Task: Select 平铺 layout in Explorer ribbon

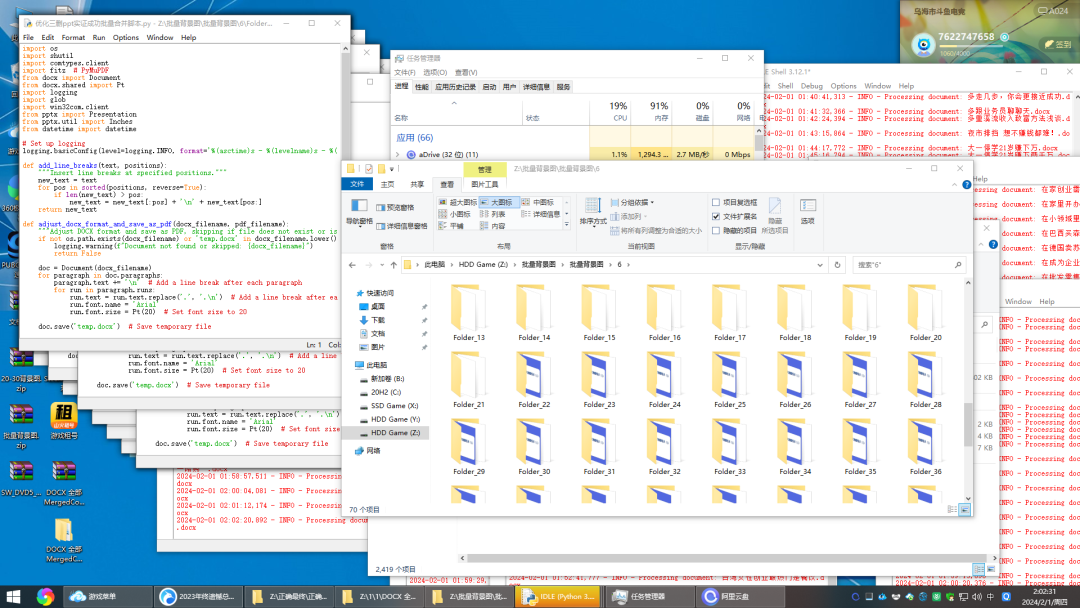Action: tap(451, 226)
